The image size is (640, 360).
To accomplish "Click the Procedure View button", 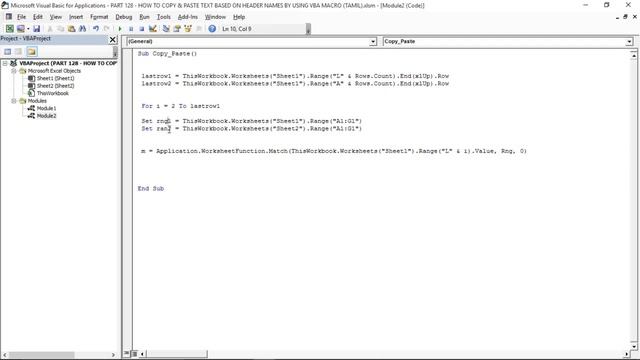I will point(127,353).
